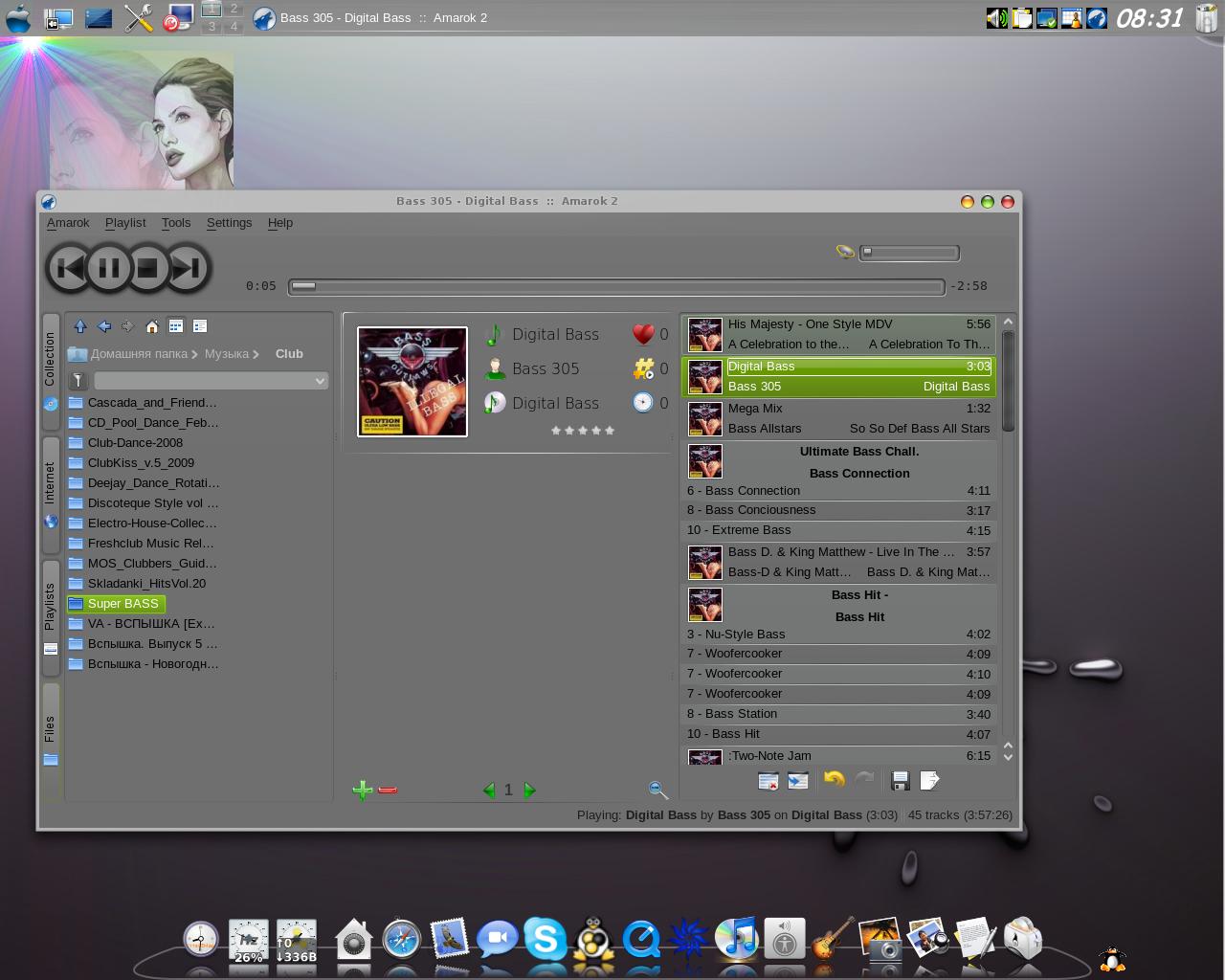Go to previous context applet page
Viewport: 1225px width, 980px height.
click(489, 790)
